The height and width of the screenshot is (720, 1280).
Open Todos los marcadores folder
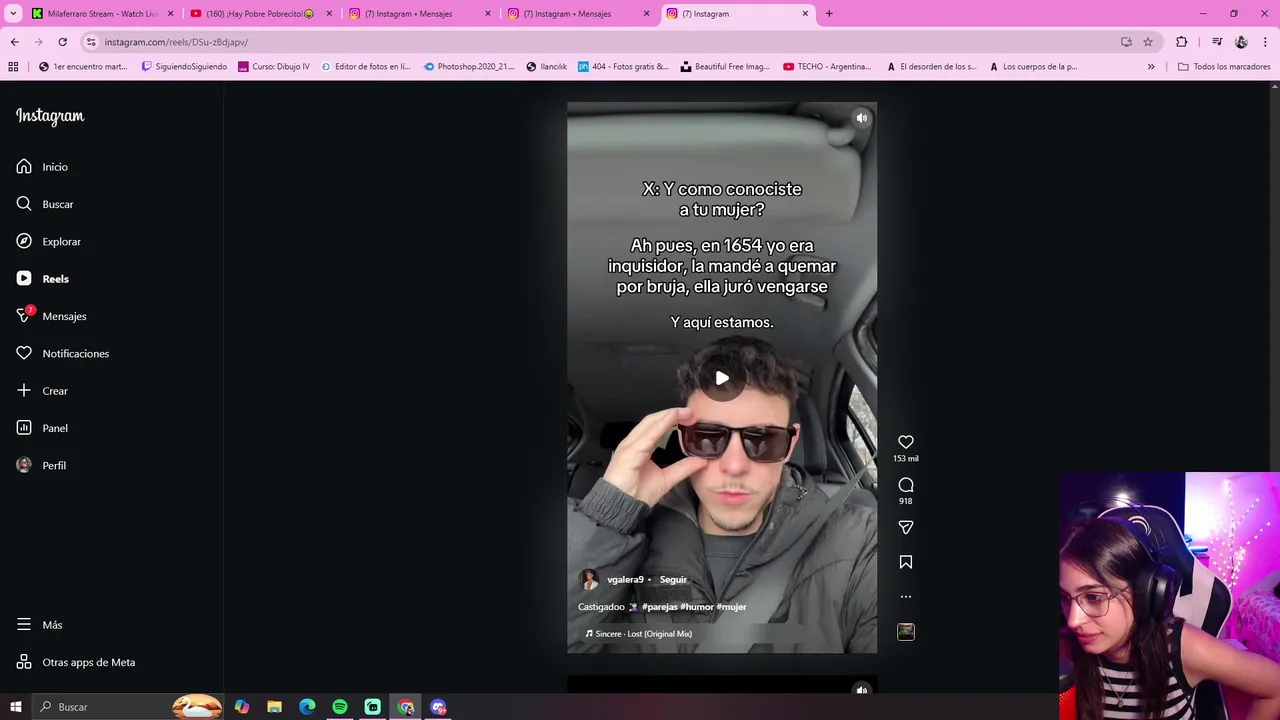click(1224, 67)
